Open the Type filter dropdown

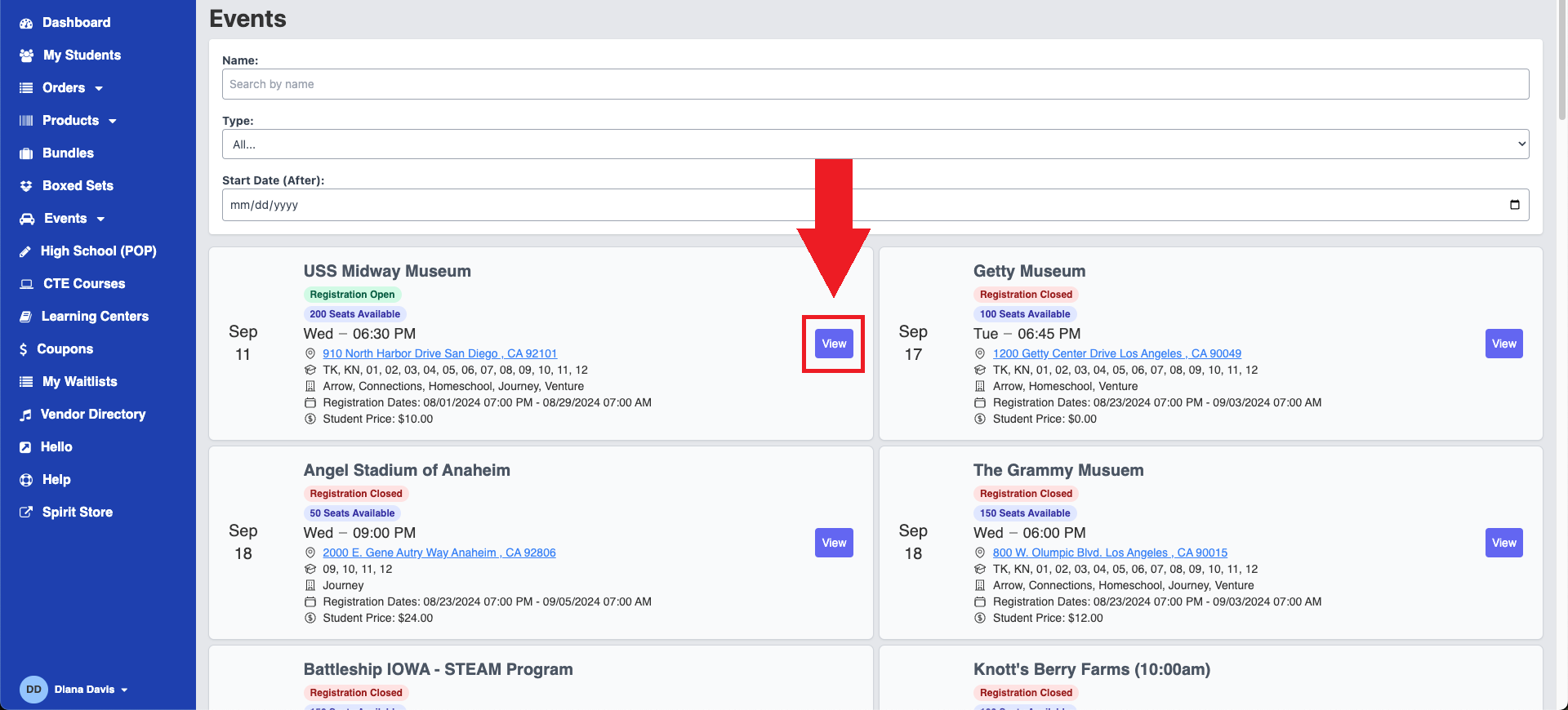[x=875, y=144]
